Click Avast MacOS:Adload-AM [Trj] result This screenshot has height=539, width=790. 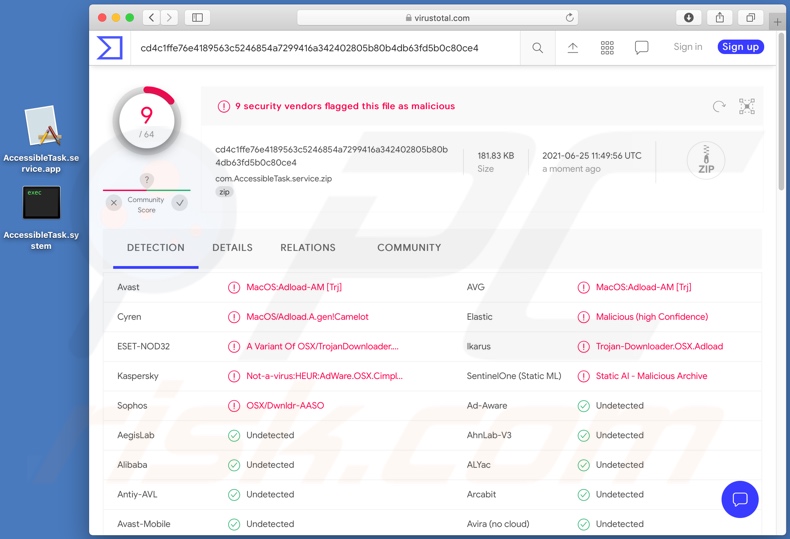tap(294, 287)
